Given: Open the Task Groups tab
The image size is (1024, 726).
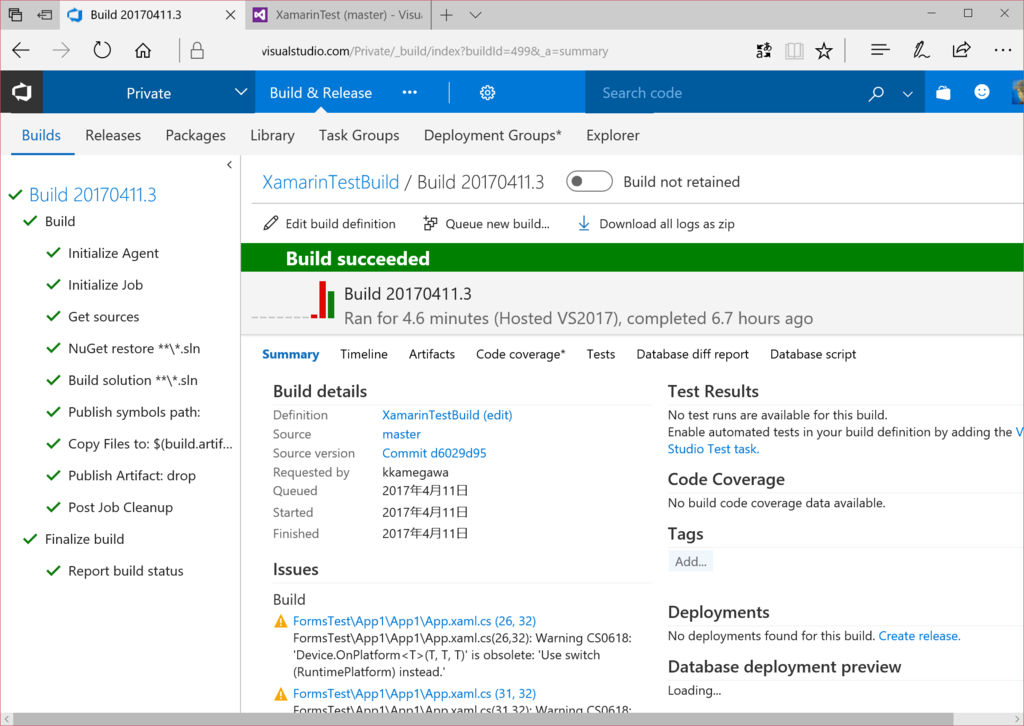Looking at the screenshot, I should [x=359, y=135].
